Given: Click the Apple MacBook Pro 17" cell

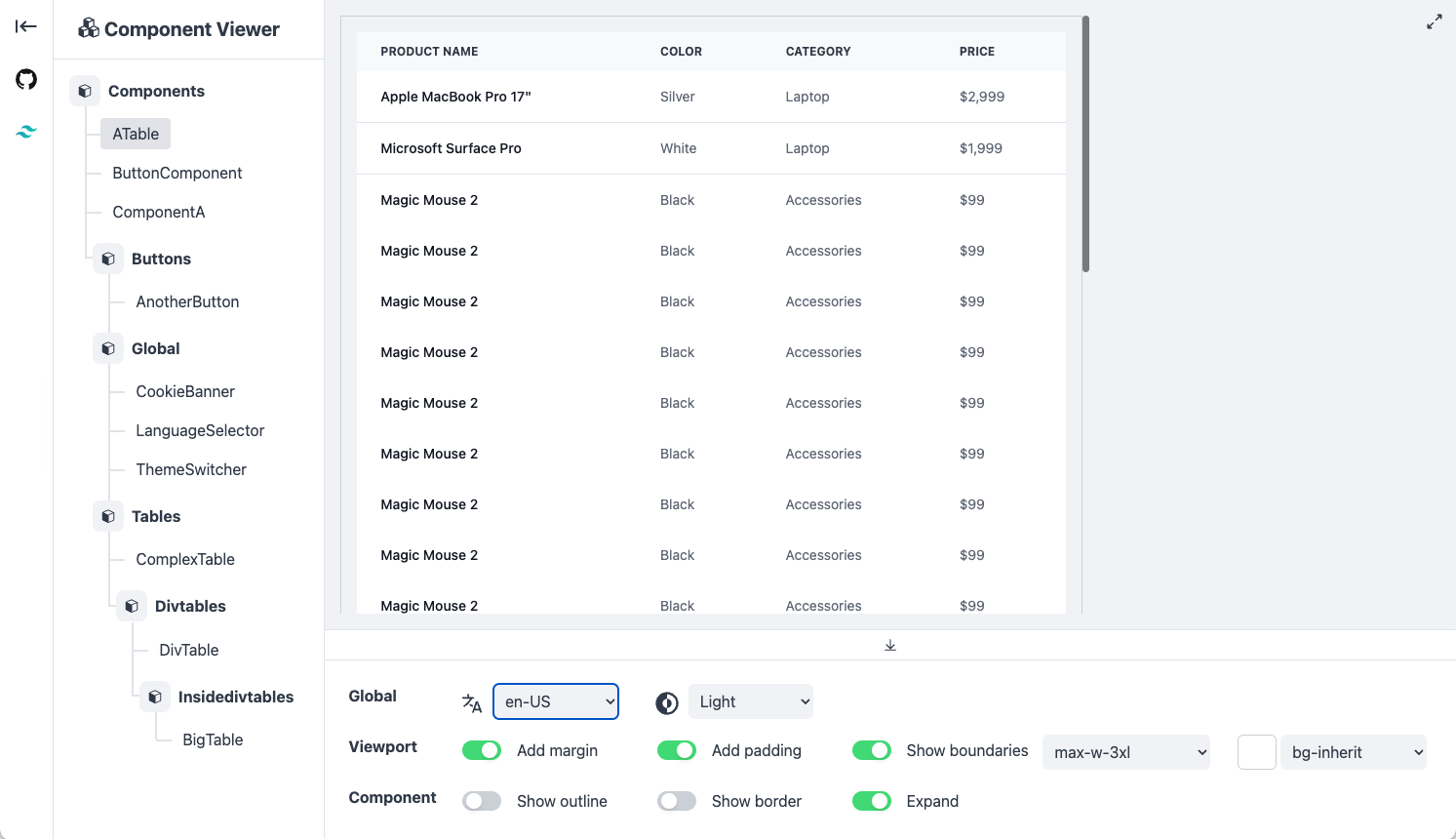Looking at the screenshot, I should (x=455, y=97).
